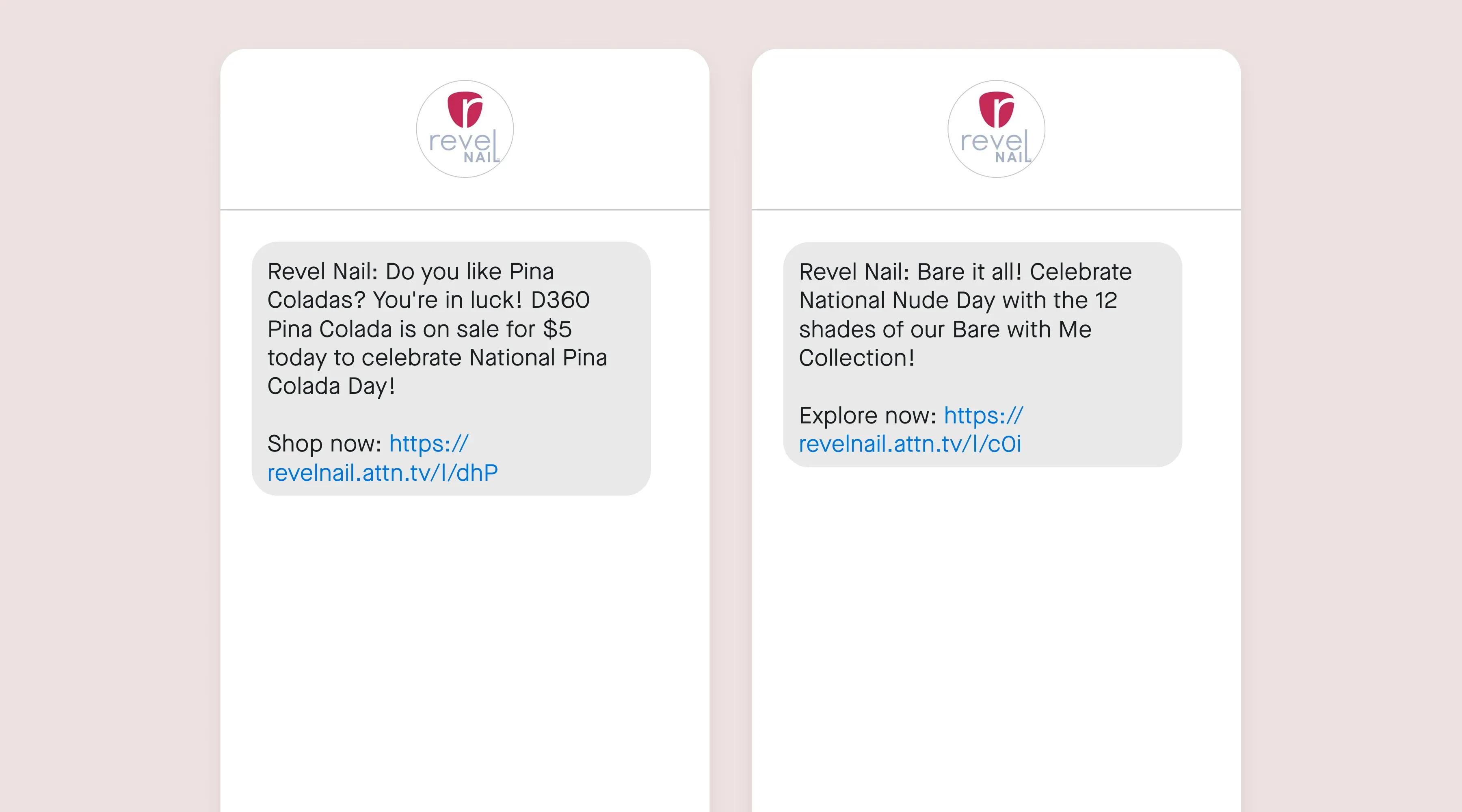Open the right Revel Nail logo avatar
Screen dimensions: 1462x812
coord(996,129)
